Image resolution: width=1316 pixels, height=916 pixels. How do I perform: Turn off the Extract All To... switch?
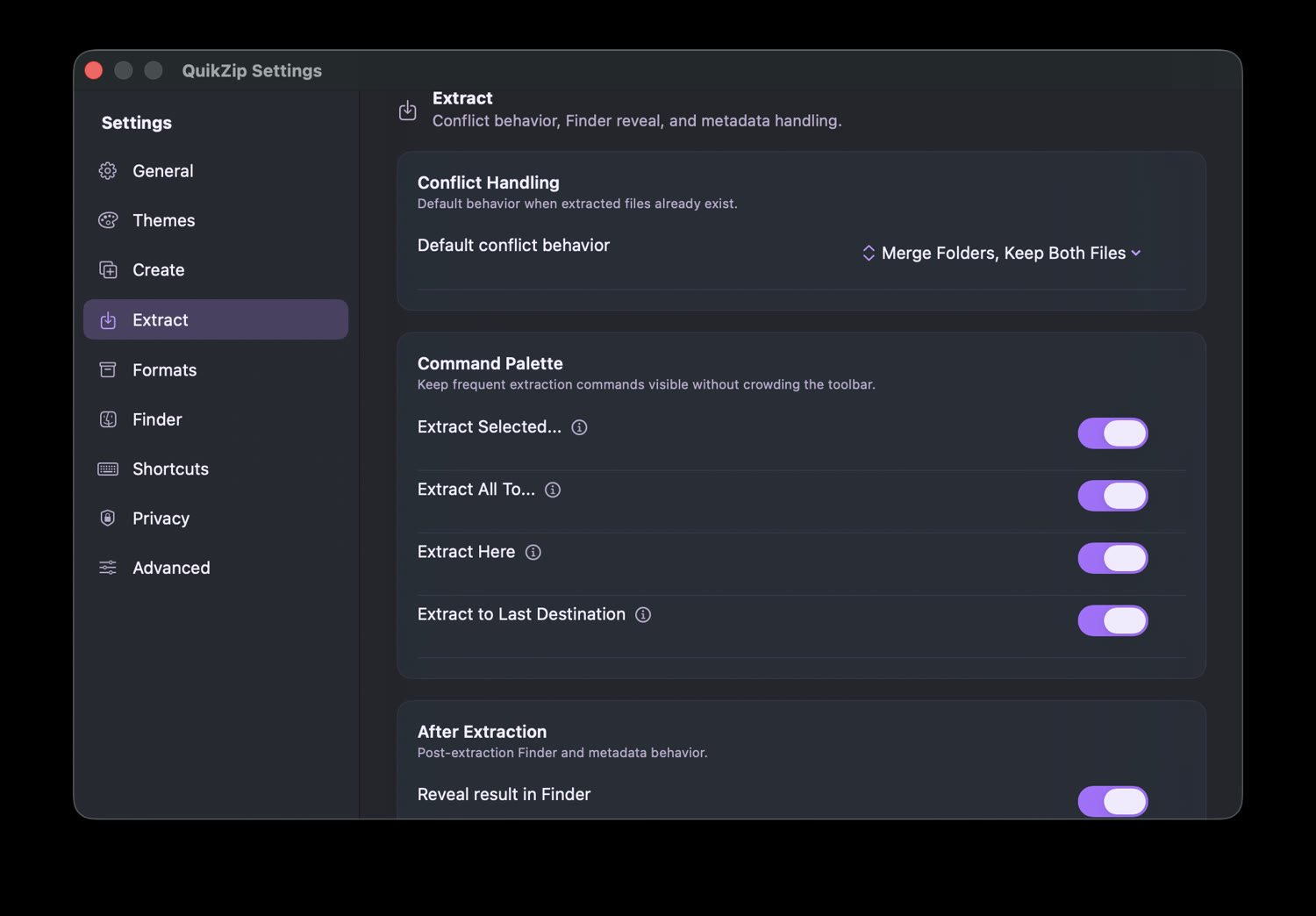point(1112,496)
